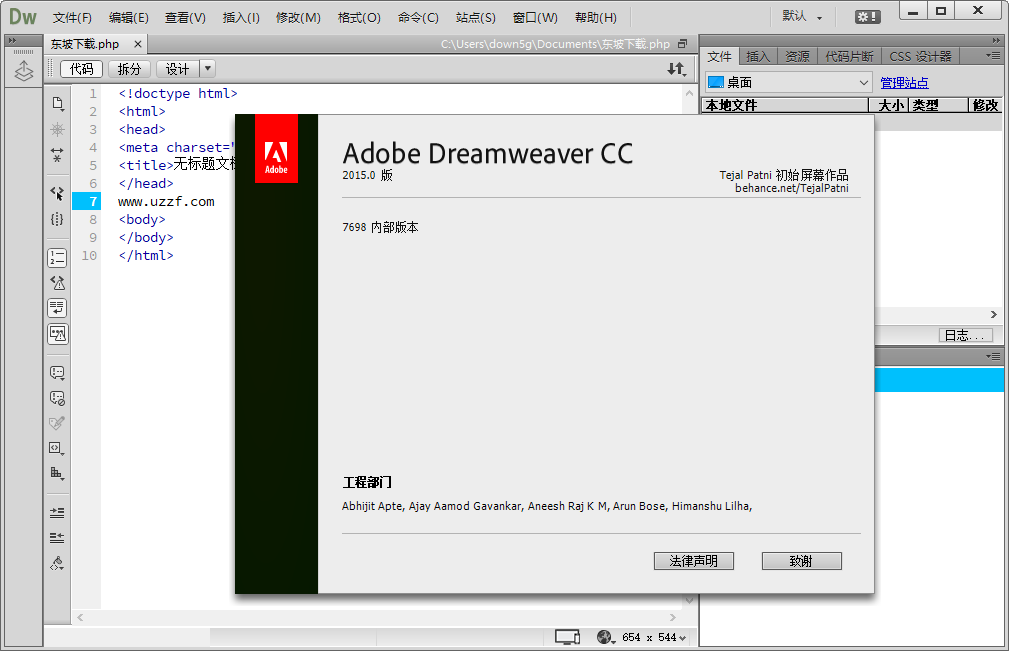Click the Select Parent Tag icon
This screenshot has width=1009, height=651.
click(x=57, y=193)
